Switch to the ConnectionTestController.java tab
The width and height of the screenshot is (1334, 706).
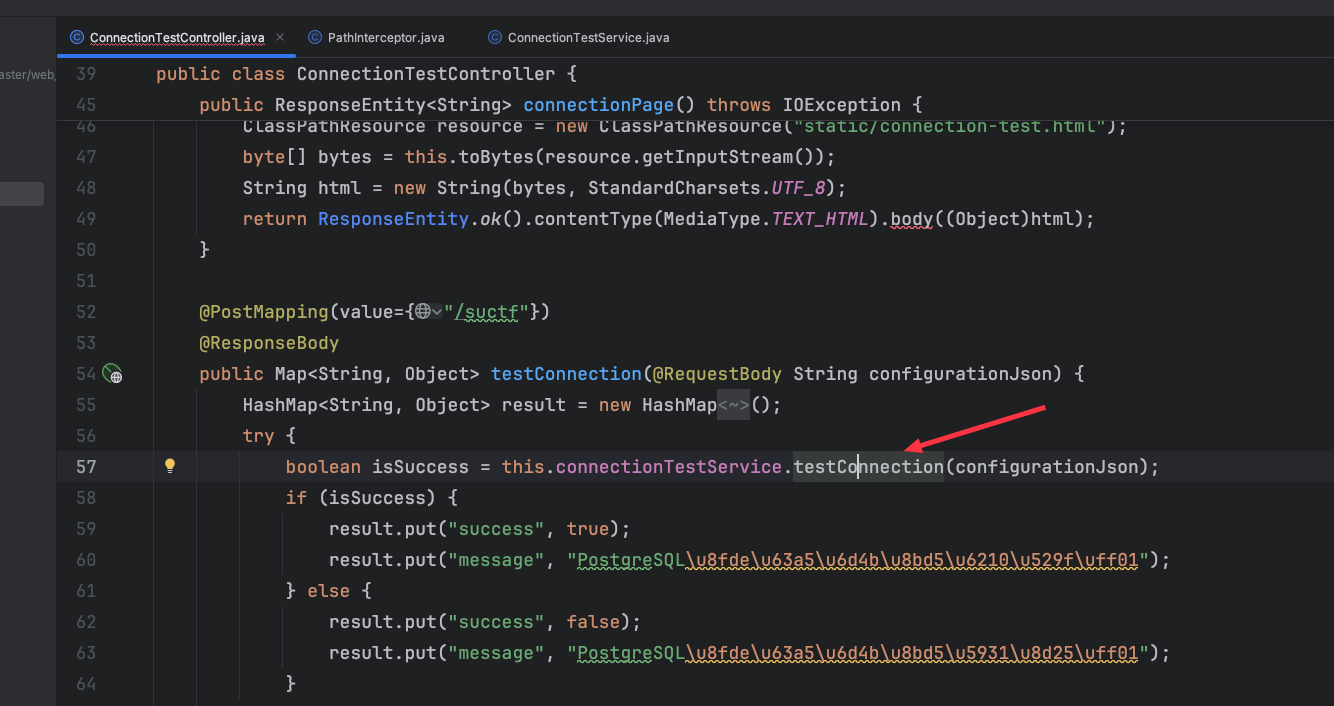pos(177,38)
